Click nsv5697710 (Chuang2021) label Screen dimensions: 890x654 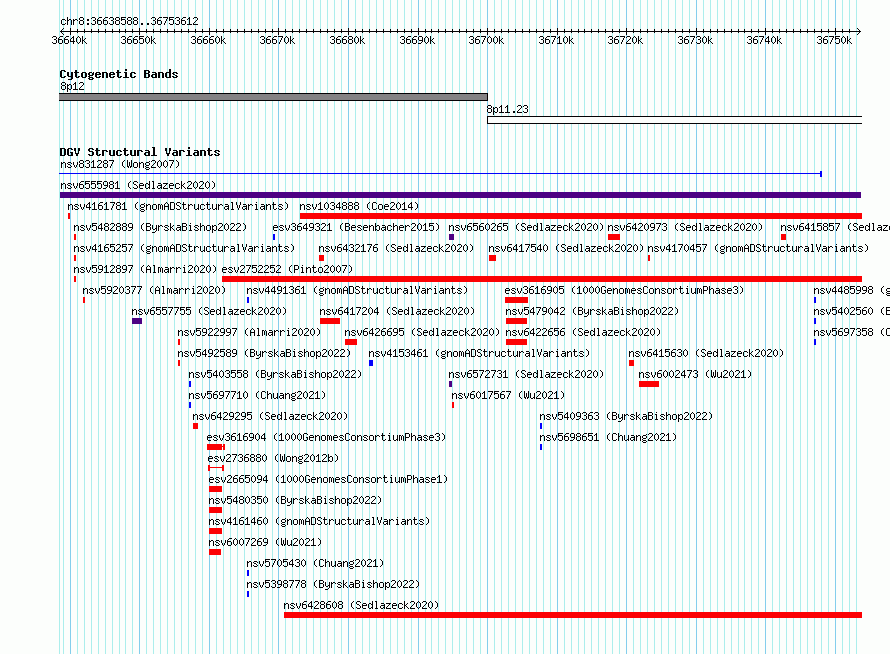point(257,395)
